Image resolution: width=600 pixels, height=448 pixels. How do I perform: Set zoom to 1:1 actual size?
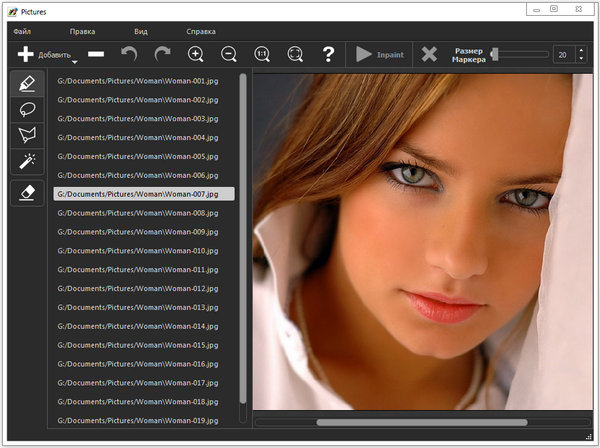[x=262, y=54]
